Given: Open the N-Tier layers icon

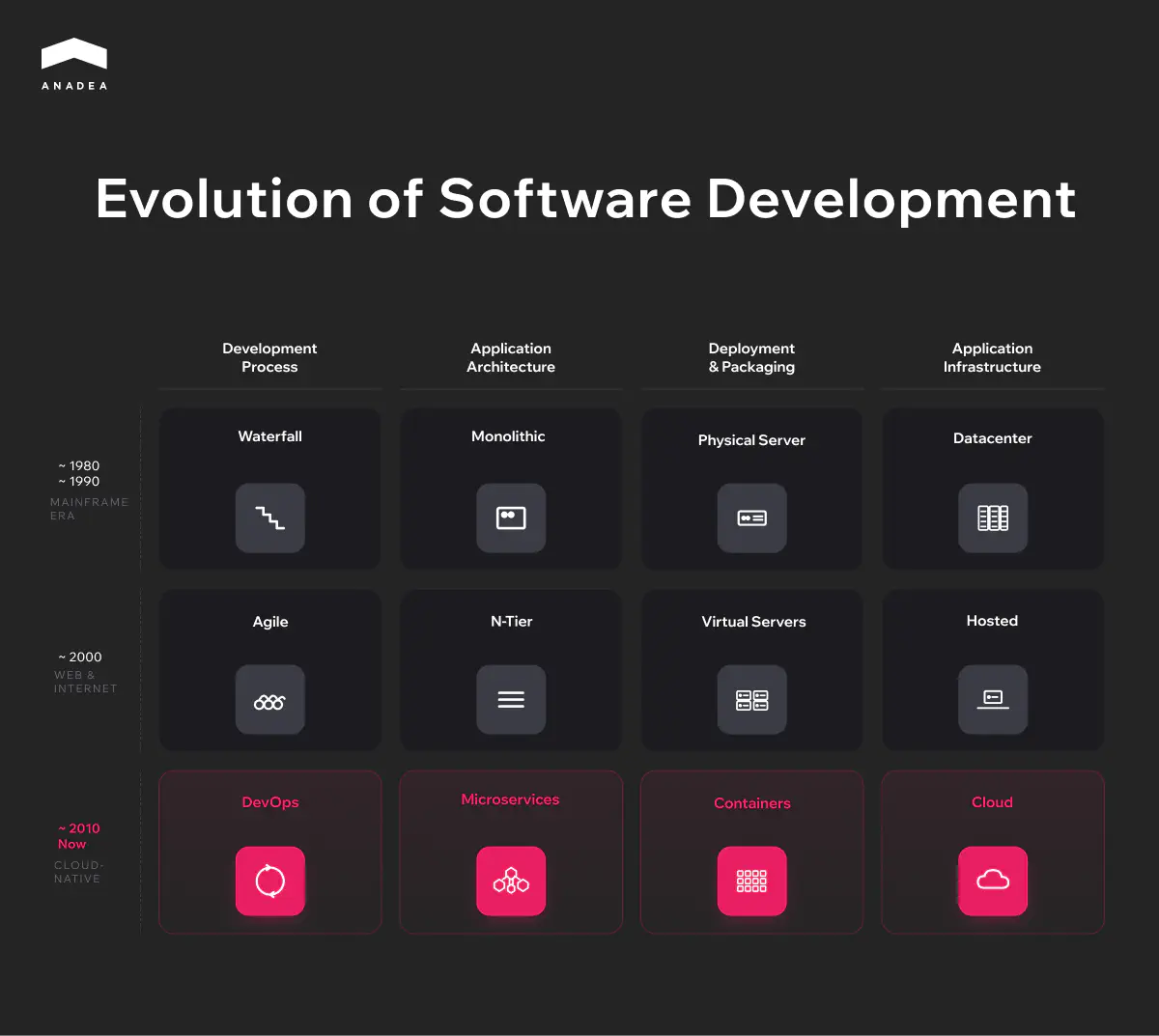Looking at the screenshot, I should click(x=511, y=699).
